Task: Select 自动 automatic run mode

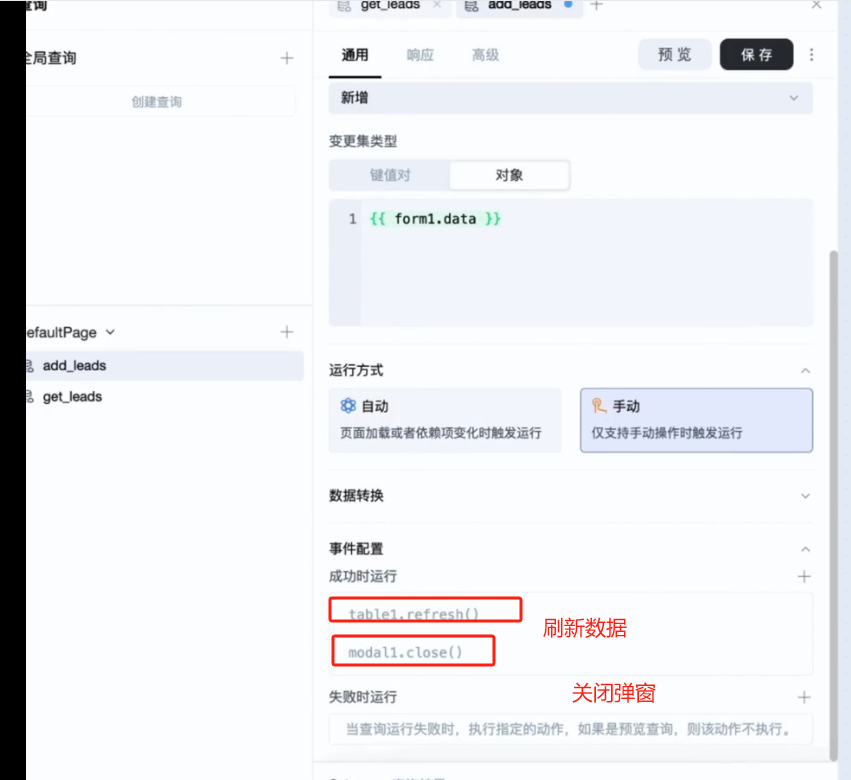Action: tap(445, 420)
